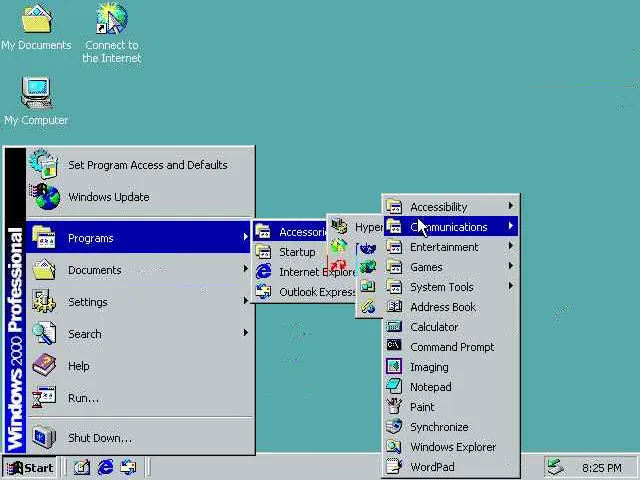Expand the Programs submenu arrow

click(x=245, y=237)
